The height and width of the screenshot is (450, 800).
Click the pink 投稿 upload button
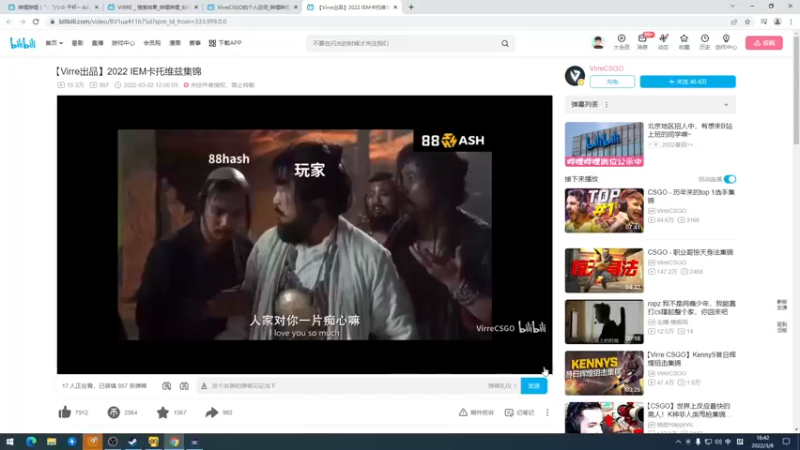pyautogui.click(x=764, y=43)
